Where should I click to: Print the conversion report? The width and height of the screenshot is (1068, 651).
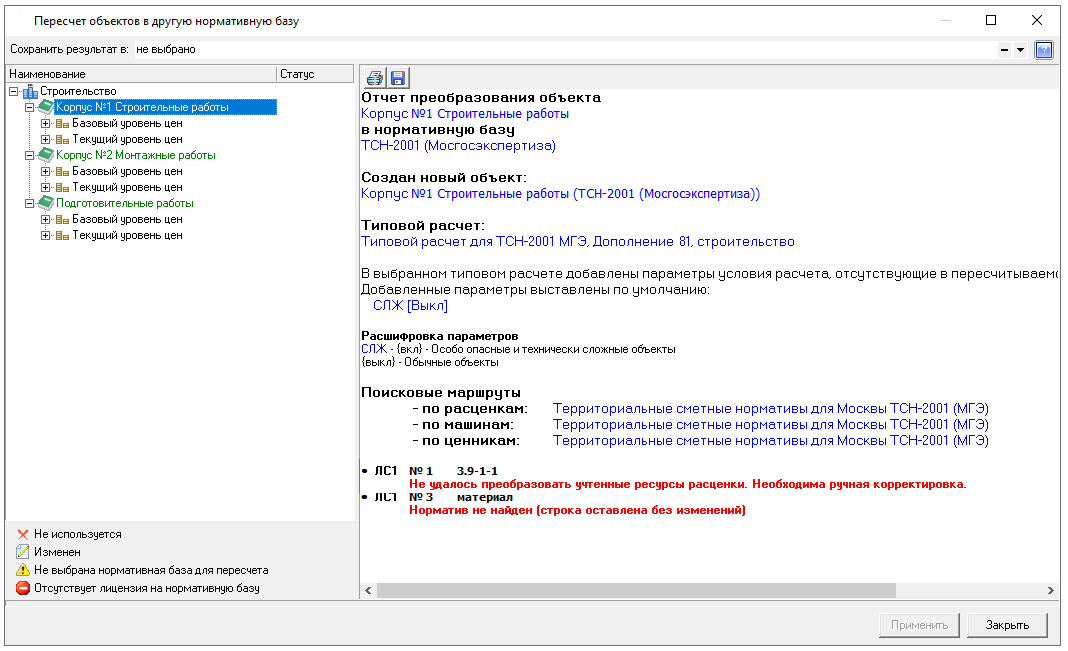tap(374, 78)
